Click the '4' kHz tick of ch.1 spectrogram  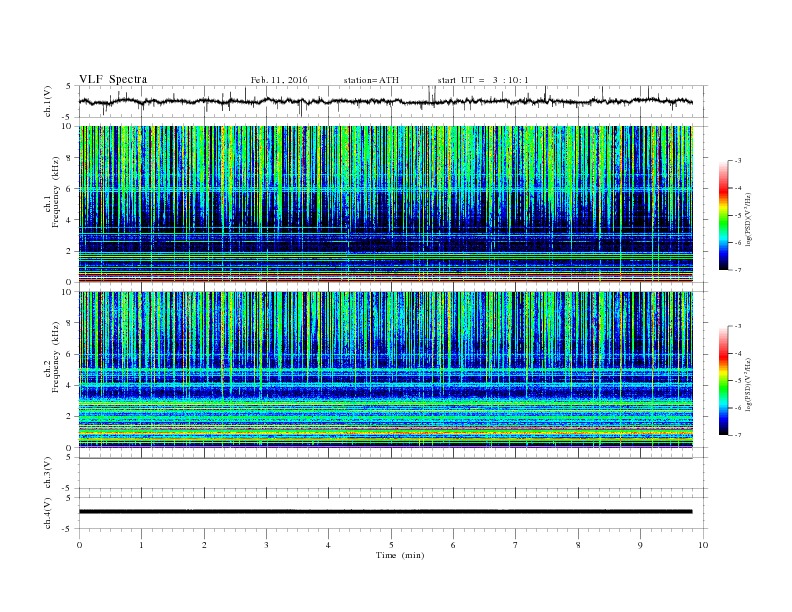coord(70,220)
